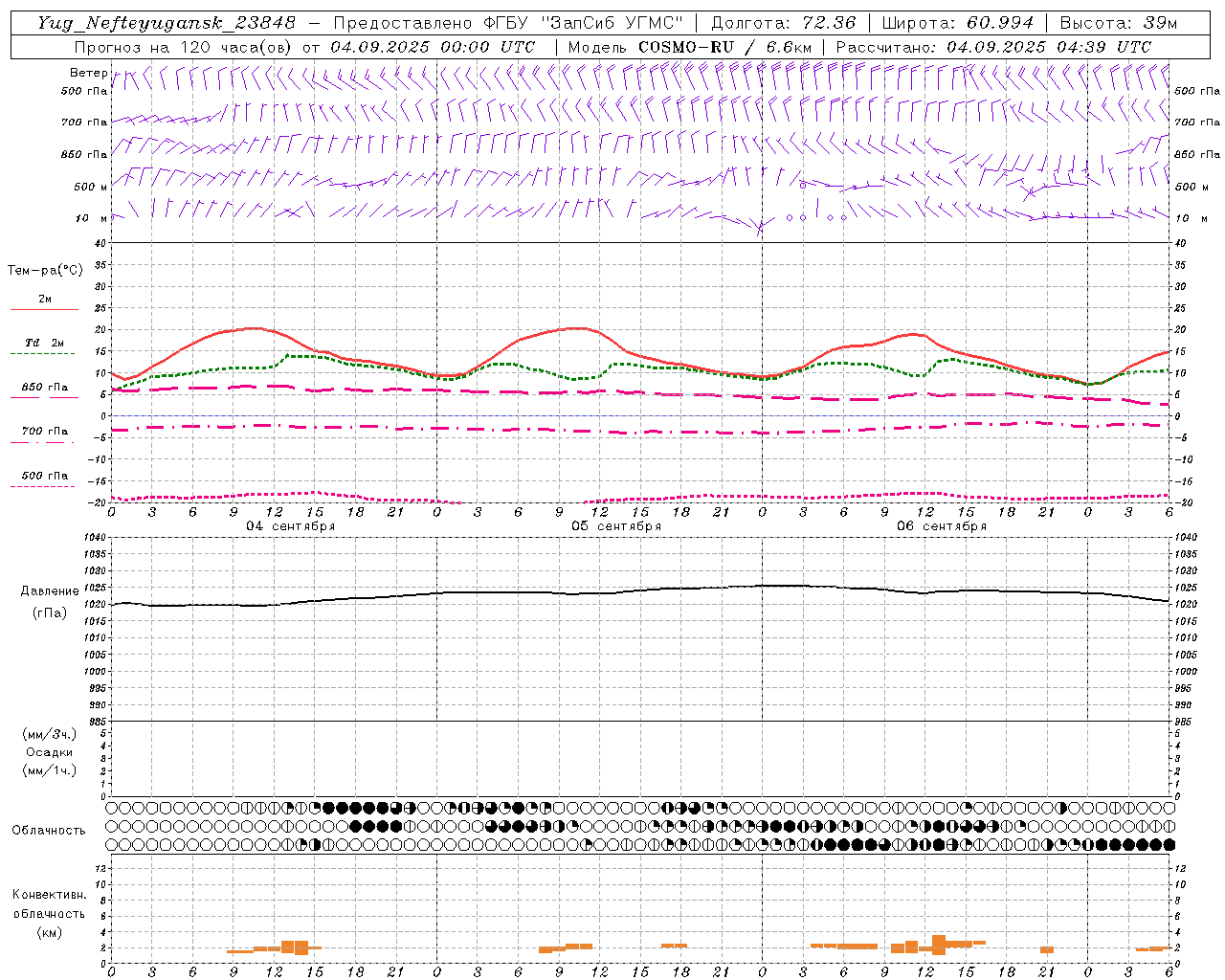Click the Прогноз на 120 часа(ов) text
Viewport: 1225px width, 980px height.
click(185, 47)
